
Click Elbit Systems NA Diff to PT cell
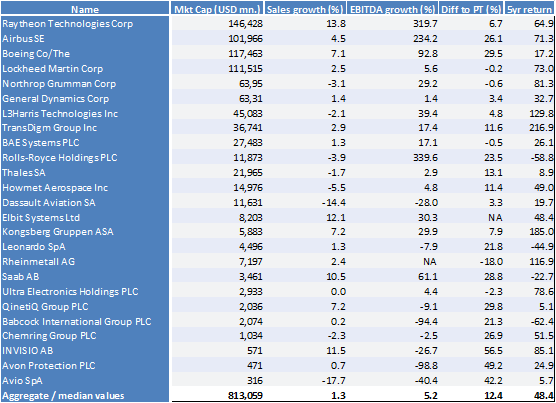click(495, 217)
